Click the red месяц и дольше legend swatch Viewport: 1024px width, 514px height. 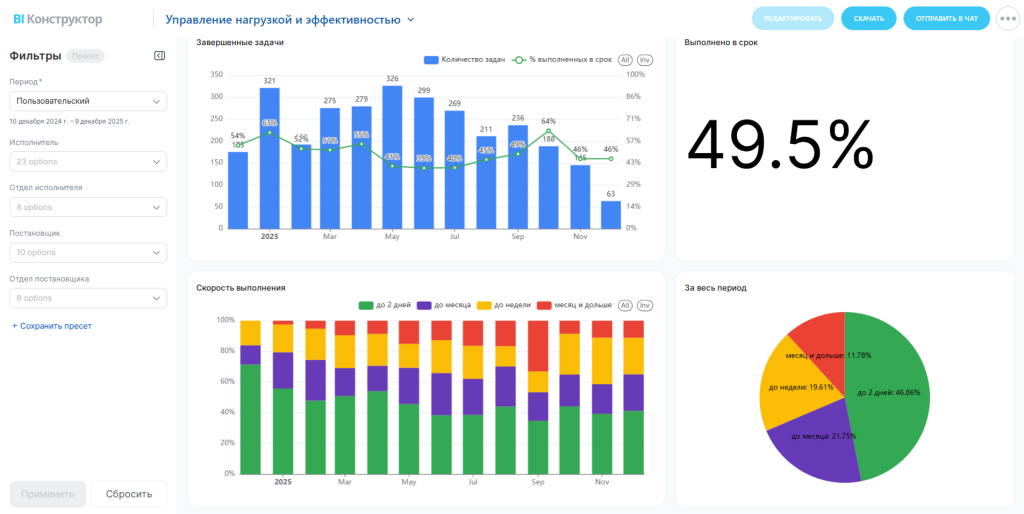tap(543, 306)
